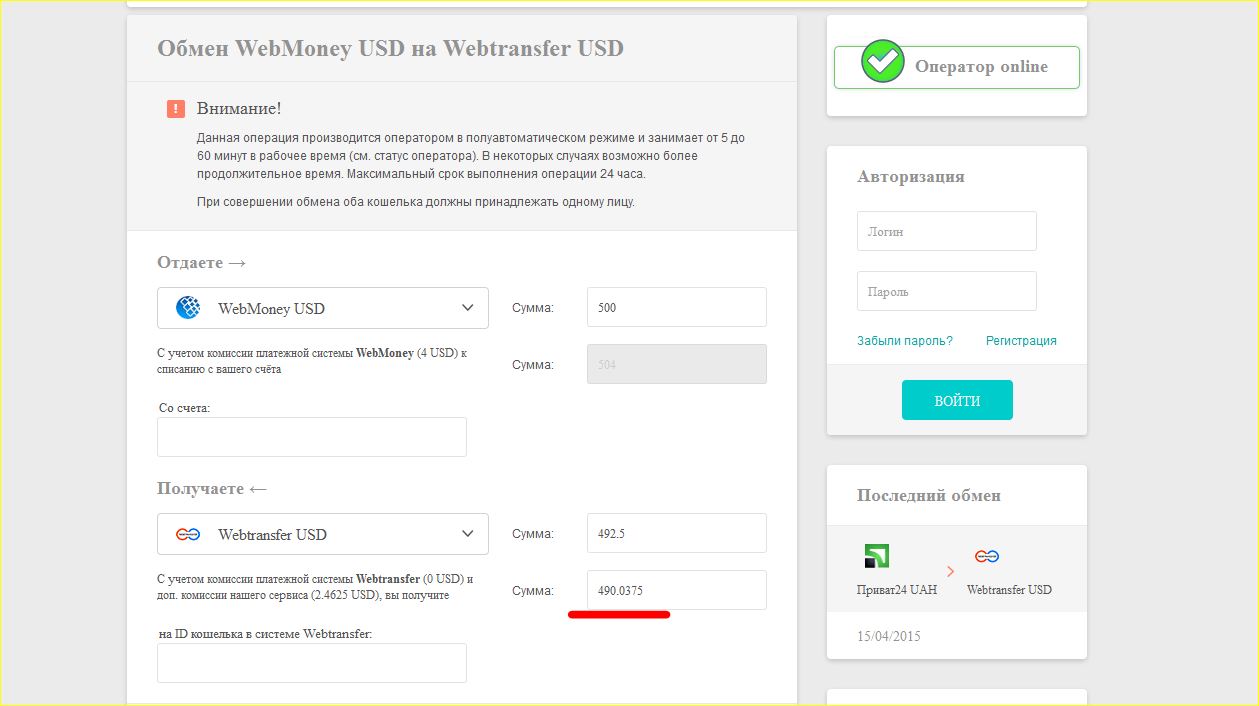Open the Забыли пароль? link
Screen dimensions: 1259x706
pos(905,340)
